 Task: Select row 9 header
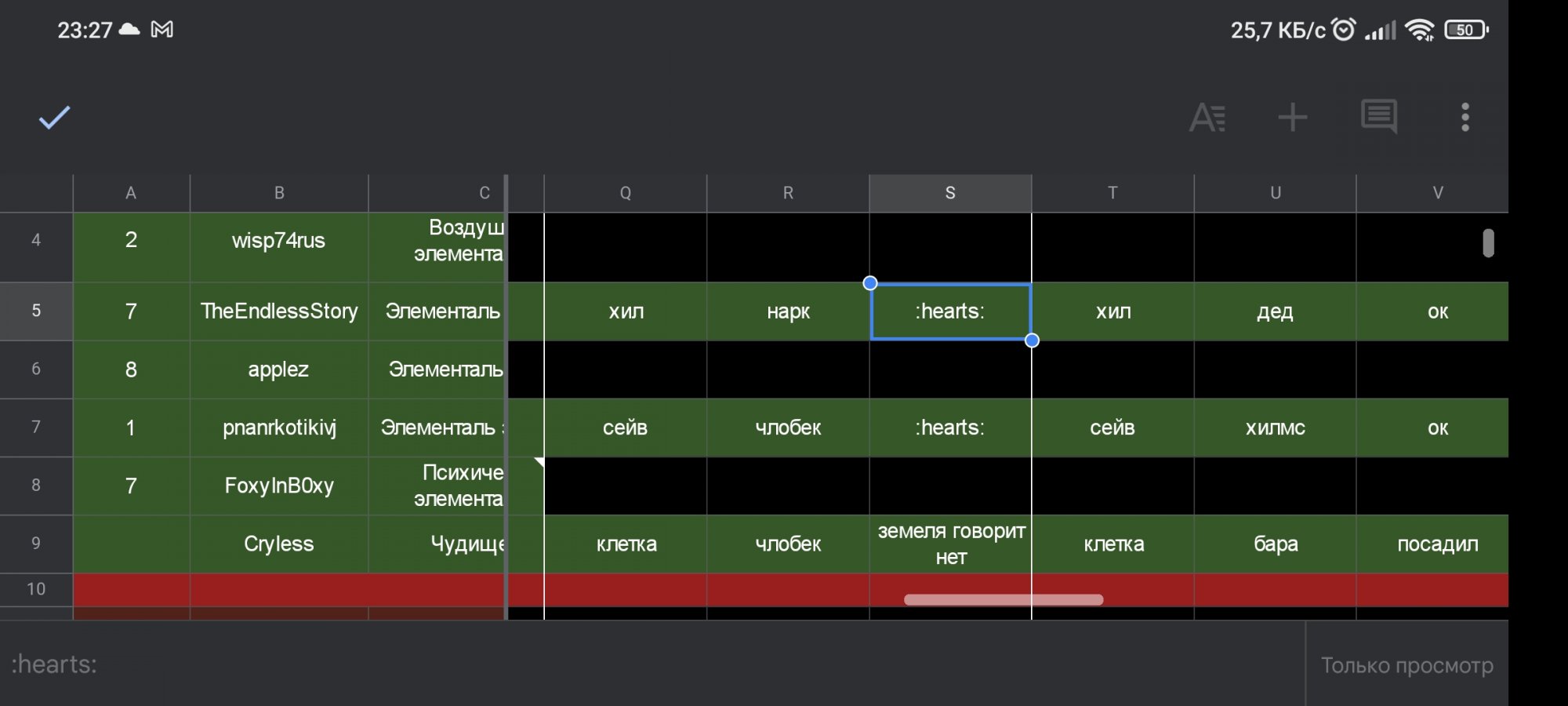35,544
